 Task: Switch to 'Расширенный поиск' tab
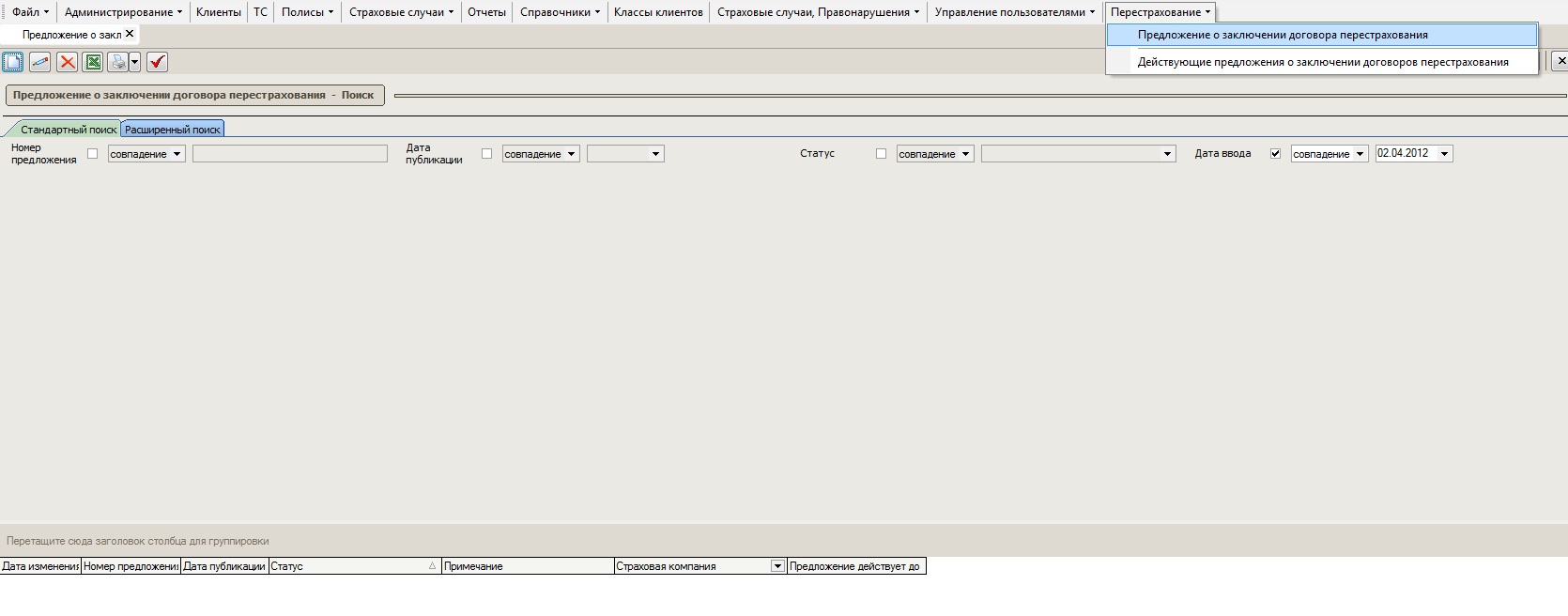pos(173,130)
